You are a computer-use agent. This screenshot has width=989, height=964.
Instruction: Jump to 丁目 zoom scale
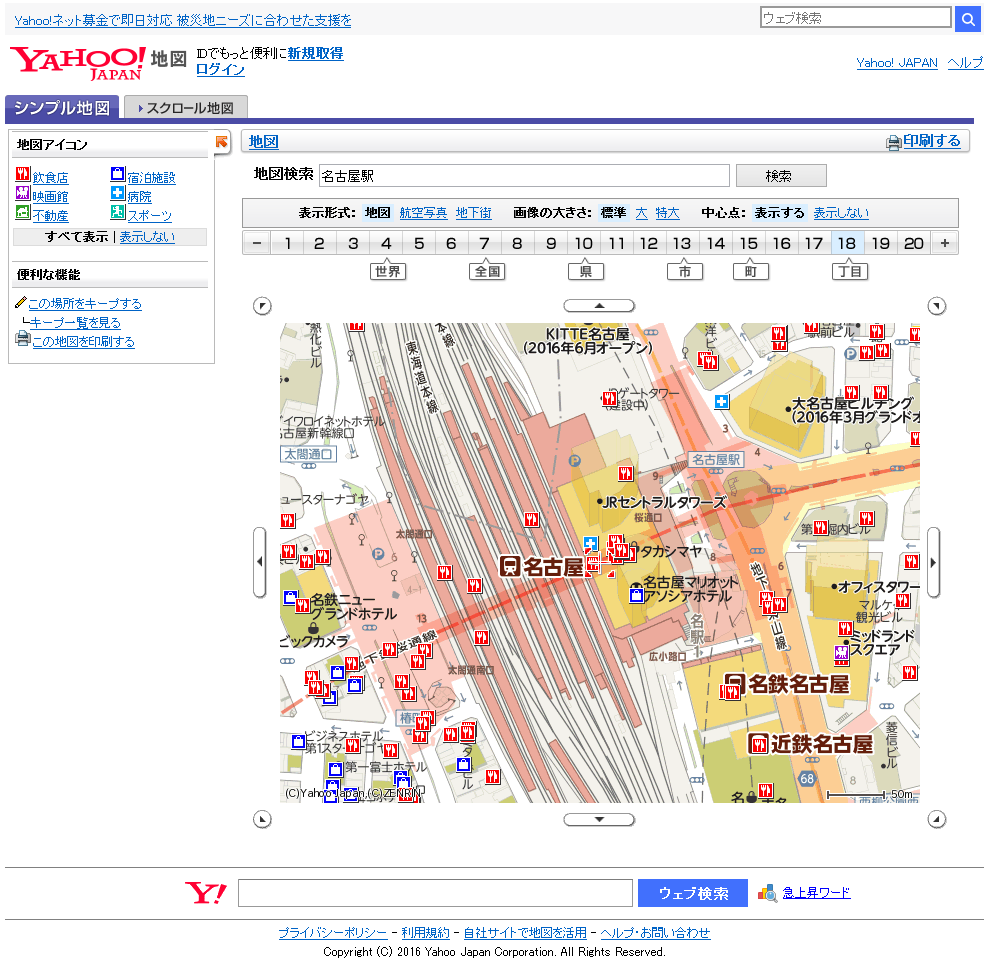click(850, 271)
